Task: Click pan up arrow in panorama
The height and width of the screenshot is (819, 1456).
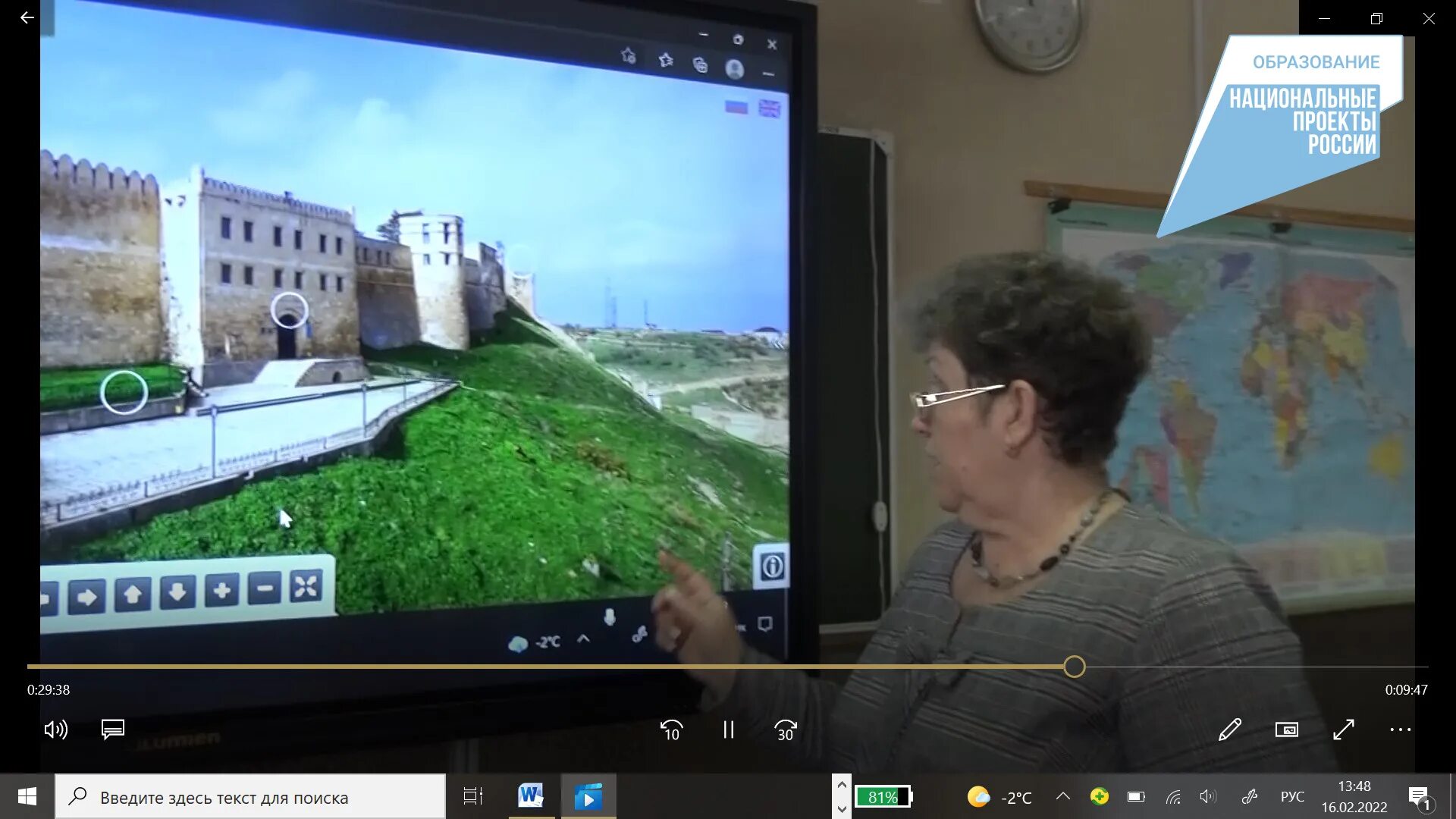Action: (133, 594)
